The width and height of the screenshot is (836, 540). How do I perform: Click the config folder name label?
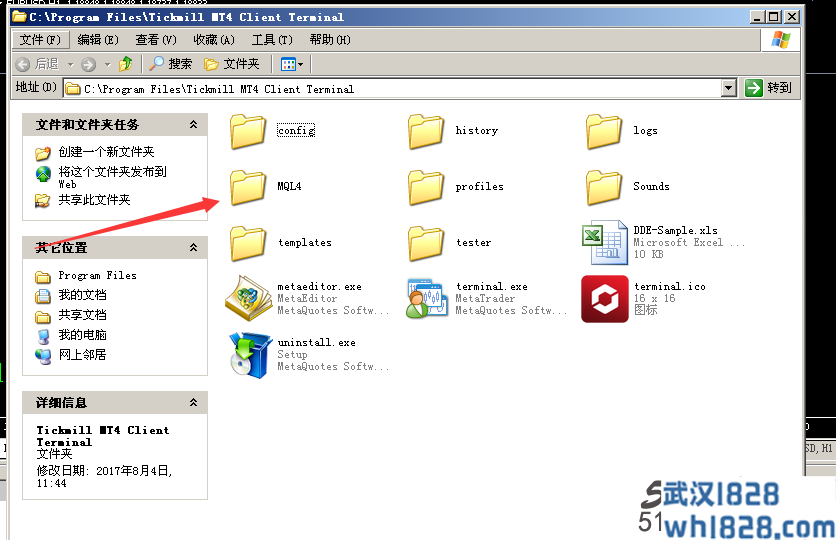click(296, 131)
